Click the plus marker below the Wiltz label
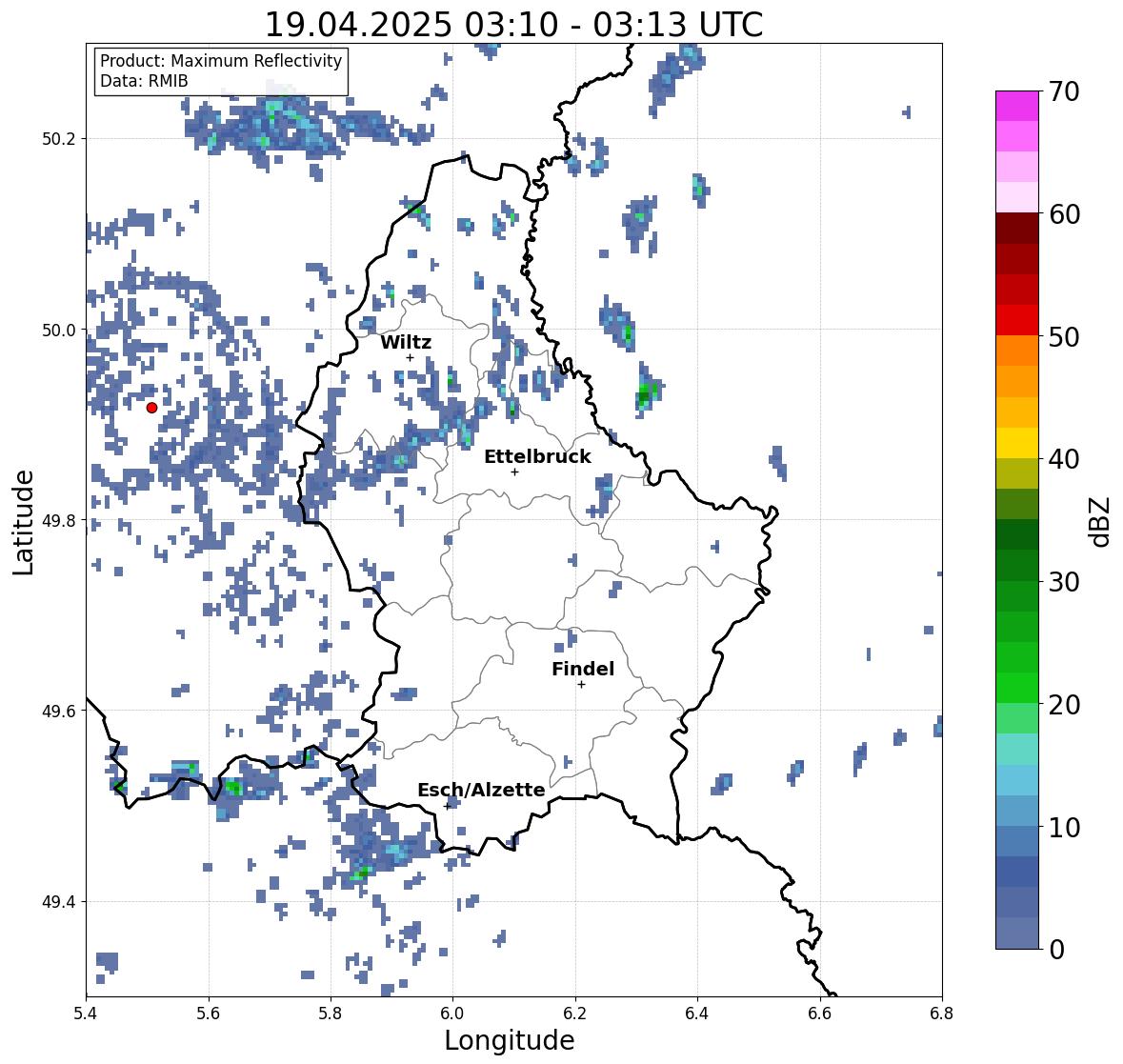1123x1064 pixels. [410, 357]
